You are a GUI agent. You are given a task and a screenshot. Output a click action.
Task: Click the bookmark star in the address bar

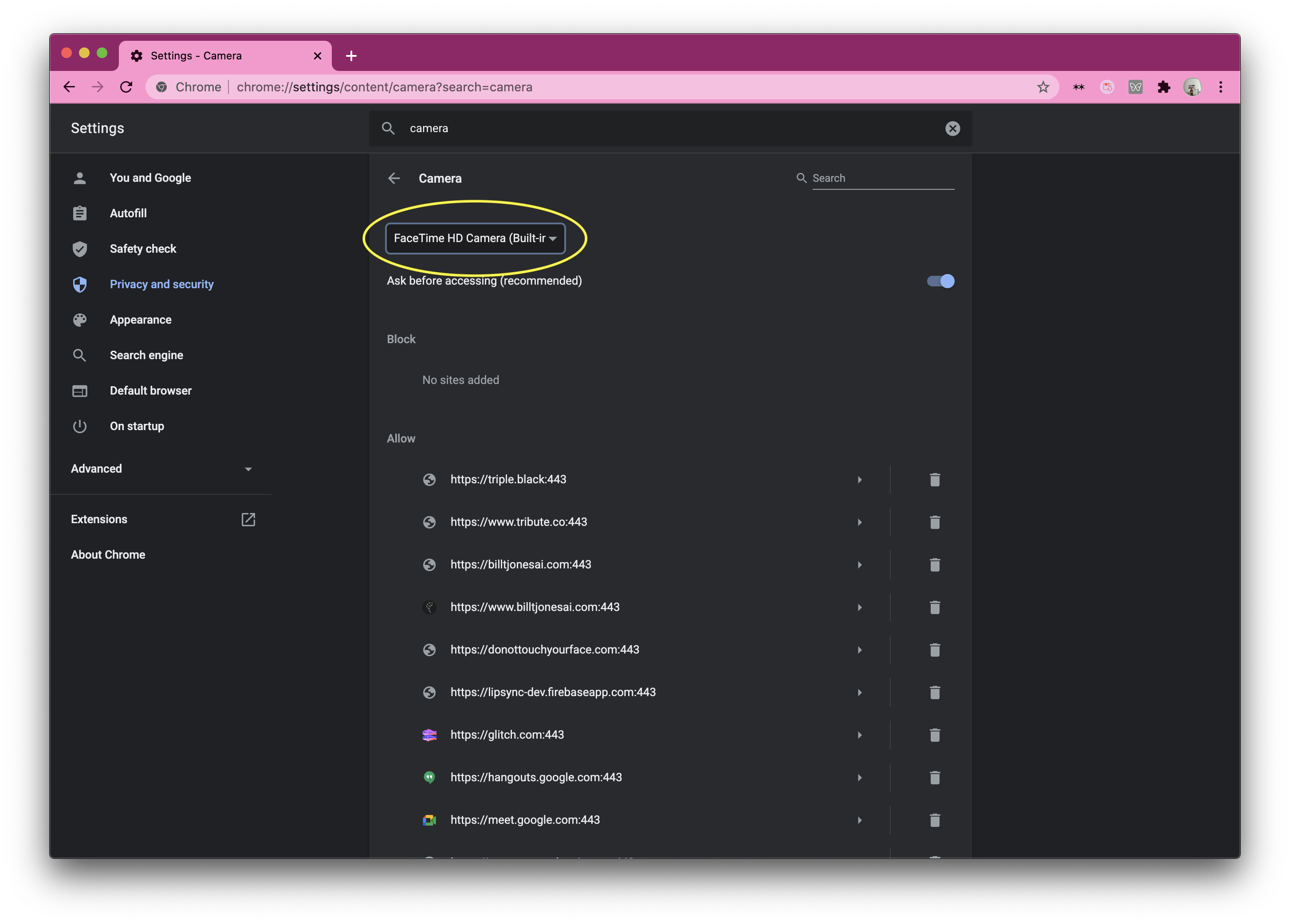pos(1042,87)
